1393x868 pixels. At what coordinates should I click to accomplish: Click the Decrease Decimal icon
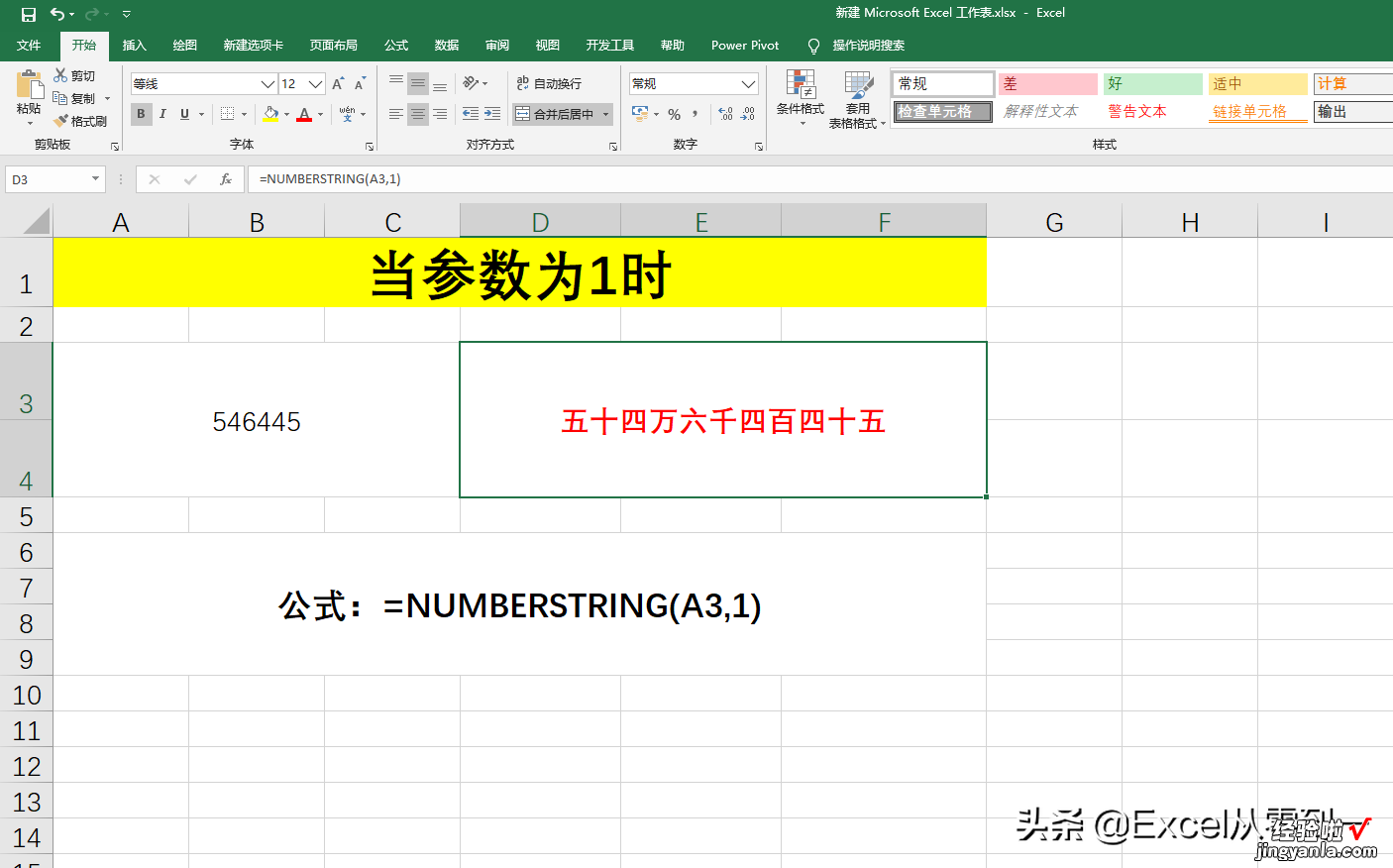click(747, 114)
